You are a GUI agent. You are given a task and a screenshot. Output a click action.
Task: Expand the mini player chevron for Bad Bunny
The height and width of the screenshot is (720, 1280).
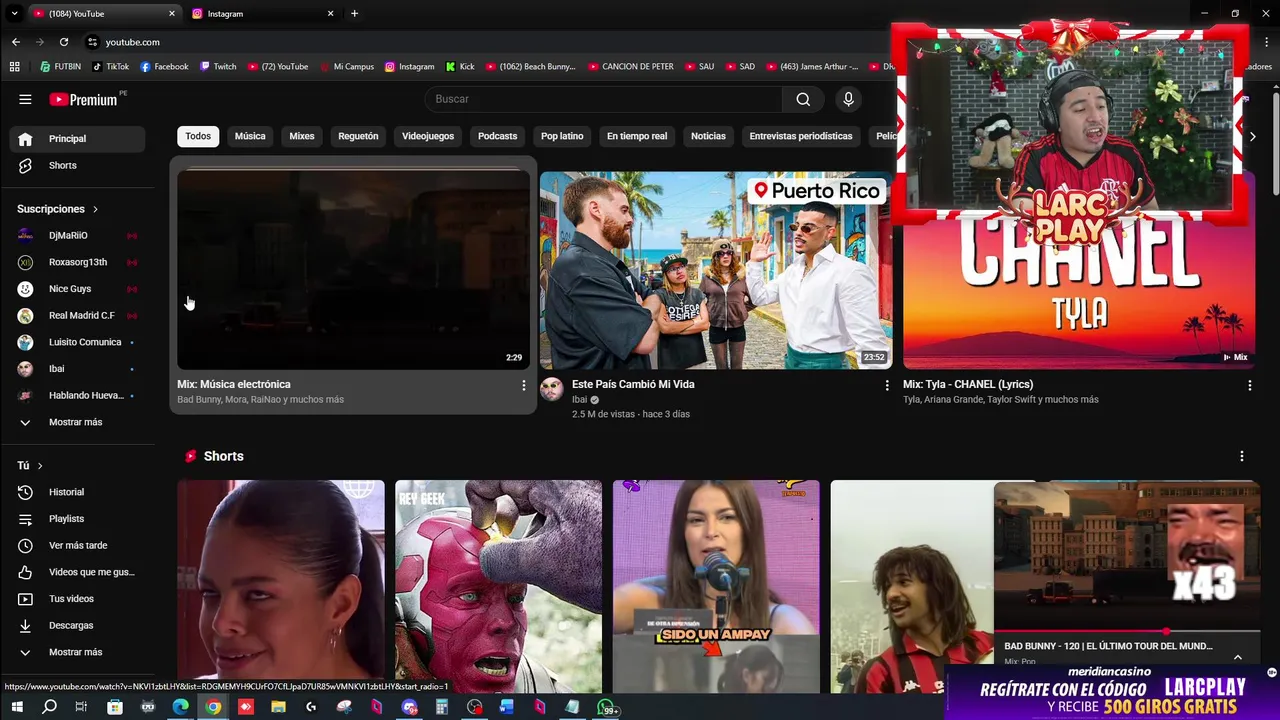coord(1238,656)
